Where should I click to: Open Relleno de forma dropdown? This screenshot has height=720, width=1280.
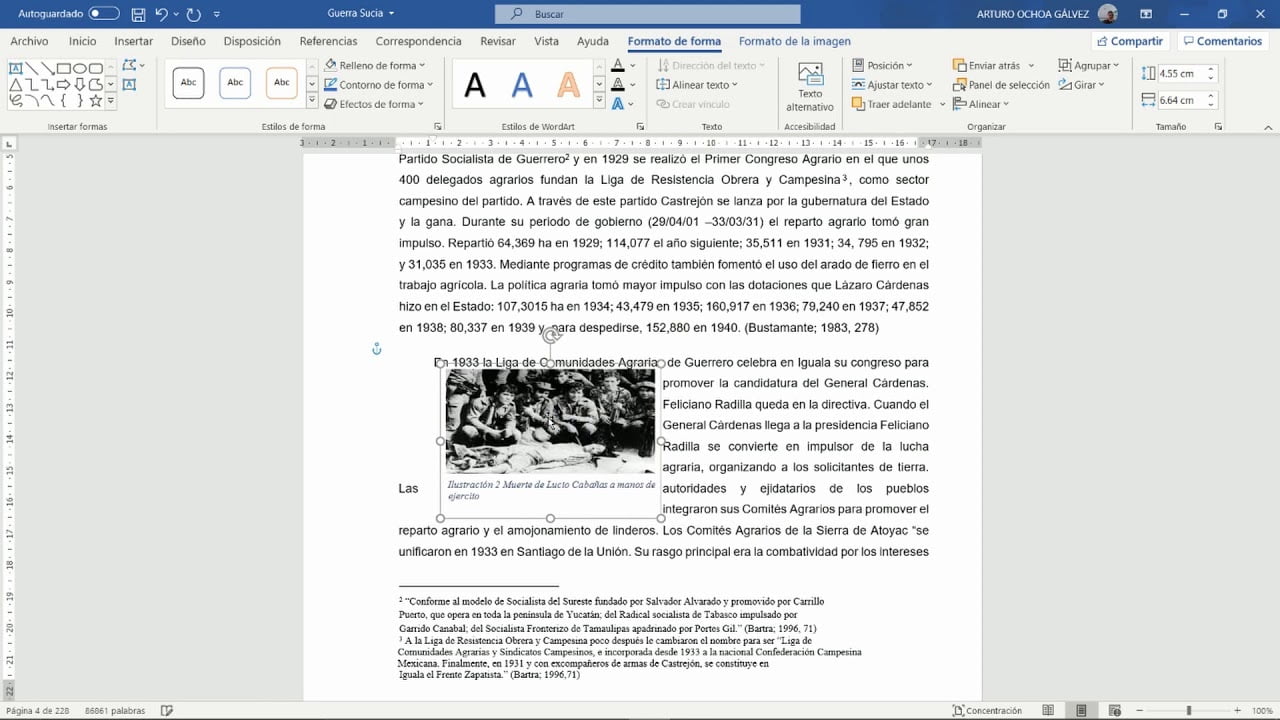point(375,66)
